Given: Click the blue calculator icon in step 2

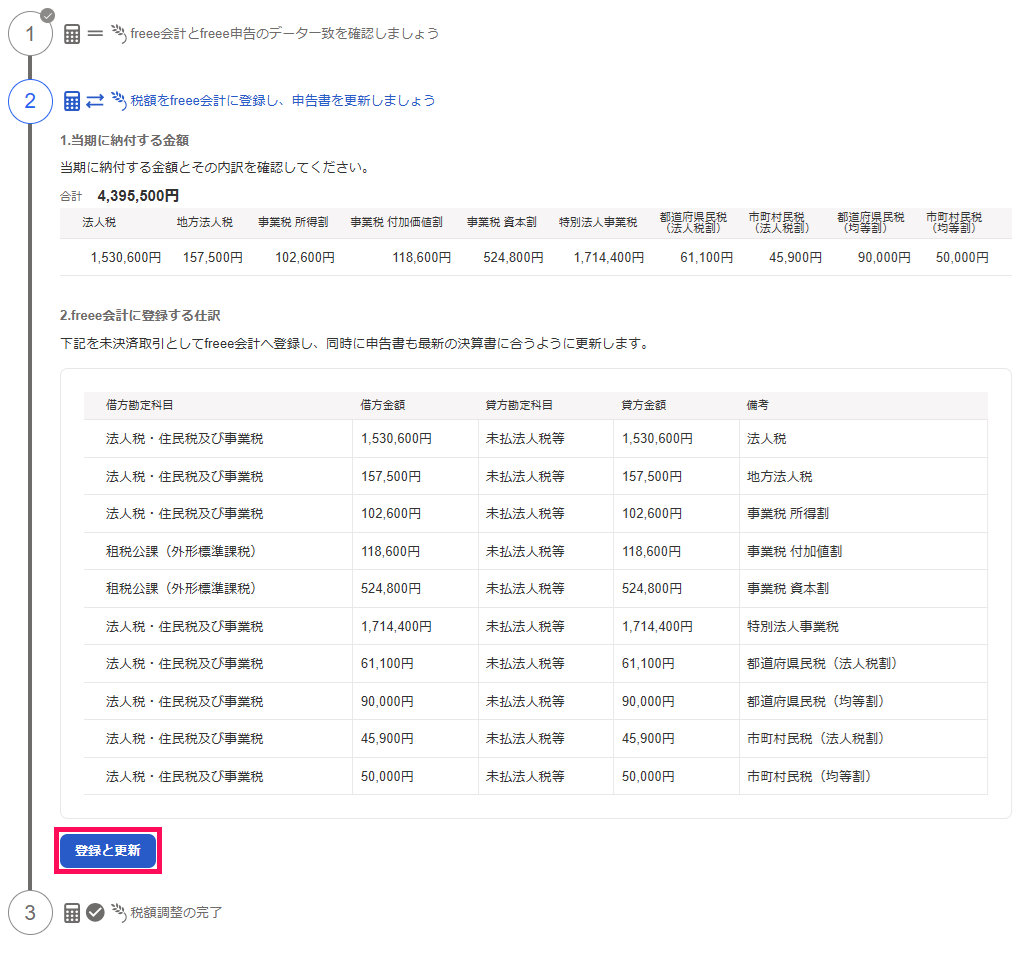Looking at the screenshot, I should click(x=72, y=101).
